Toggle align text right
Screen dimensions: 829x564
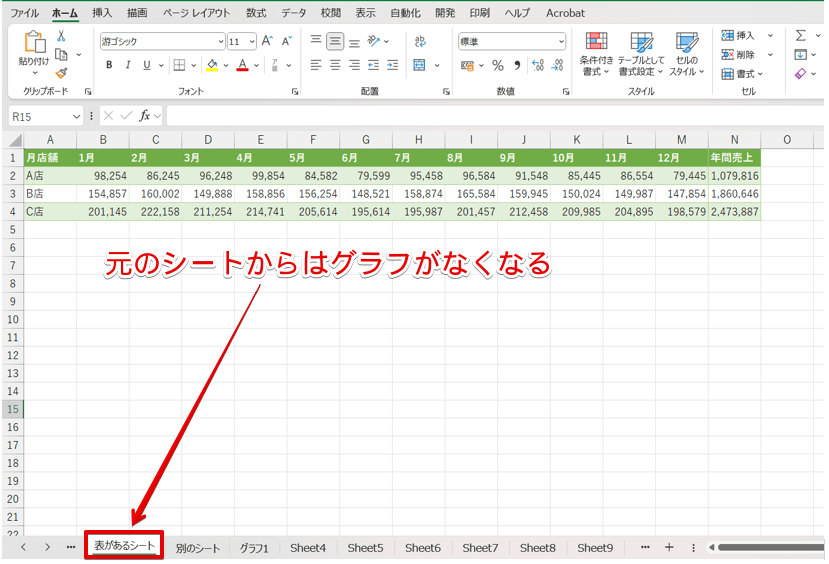click(x=354, y=65)
